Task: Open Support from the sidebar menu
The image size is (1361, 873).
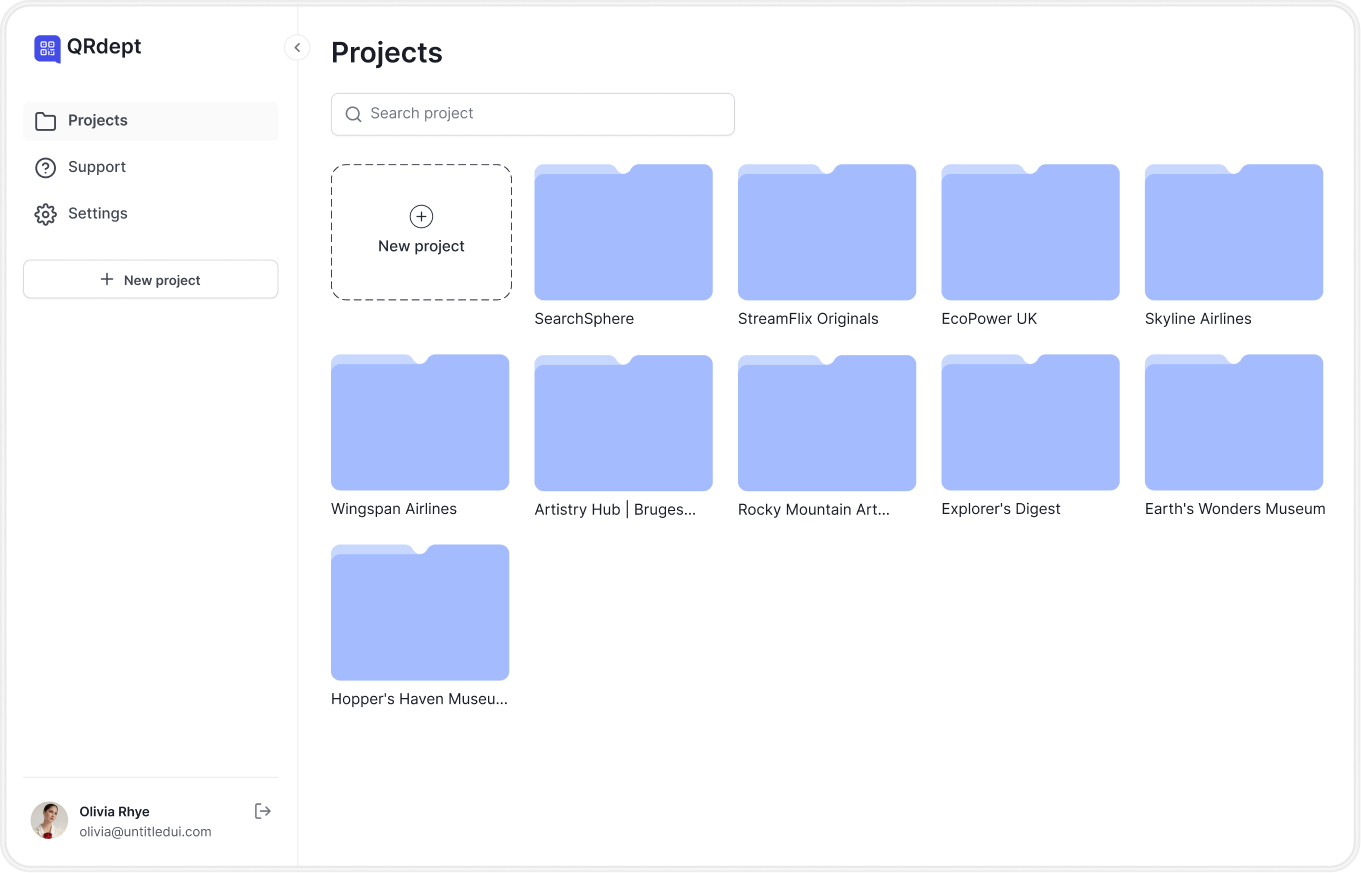Action: (x=97, y=167)
